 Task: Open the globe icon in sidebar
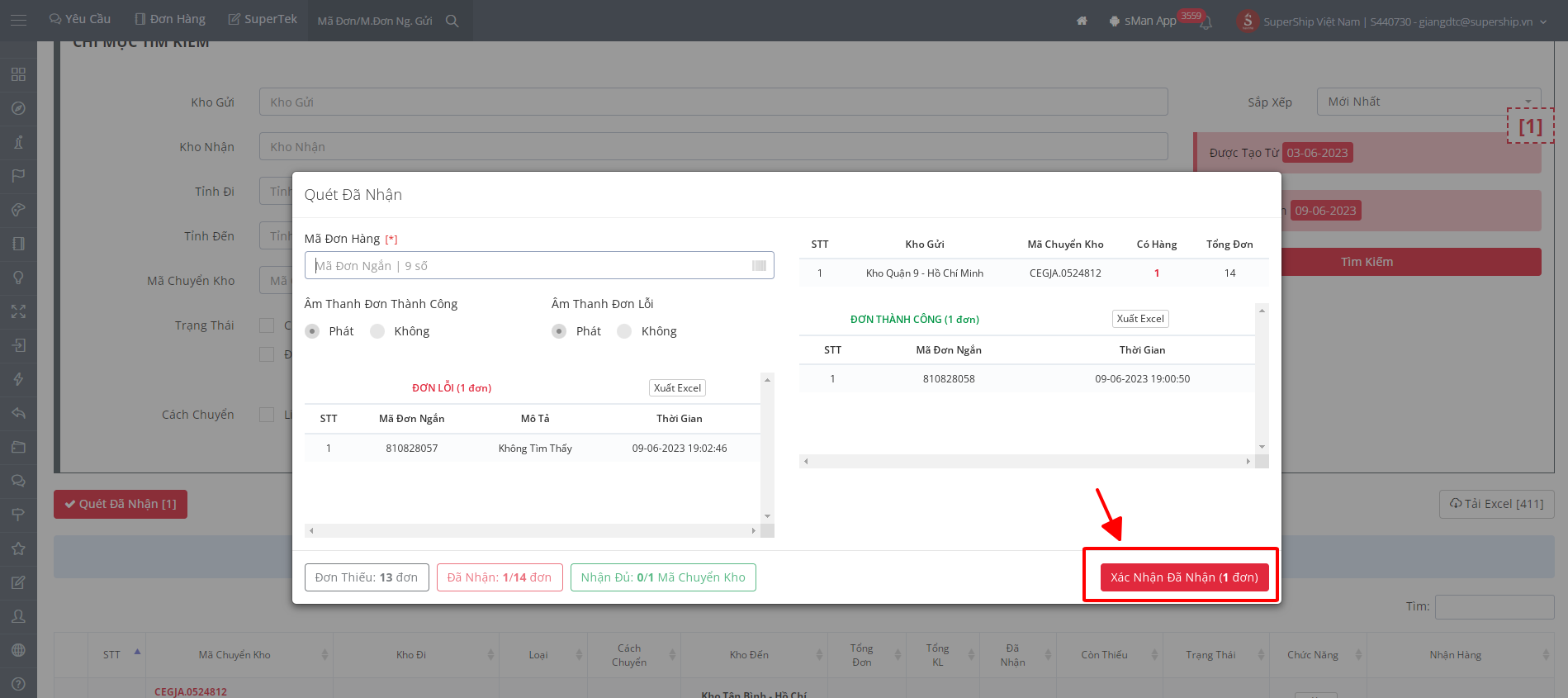point(18,650)
